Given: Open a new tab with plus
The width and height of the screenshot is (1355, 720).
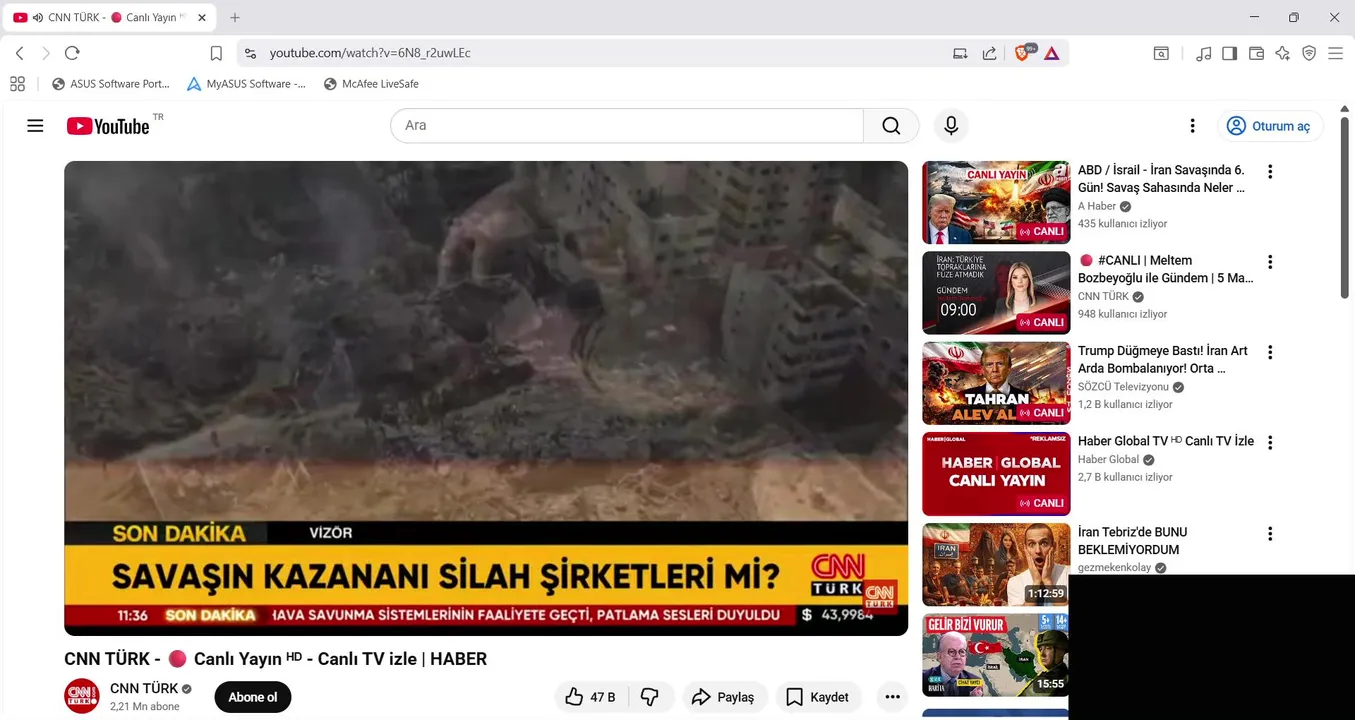Looking at the screenshot, I should [x=235, y=18].
